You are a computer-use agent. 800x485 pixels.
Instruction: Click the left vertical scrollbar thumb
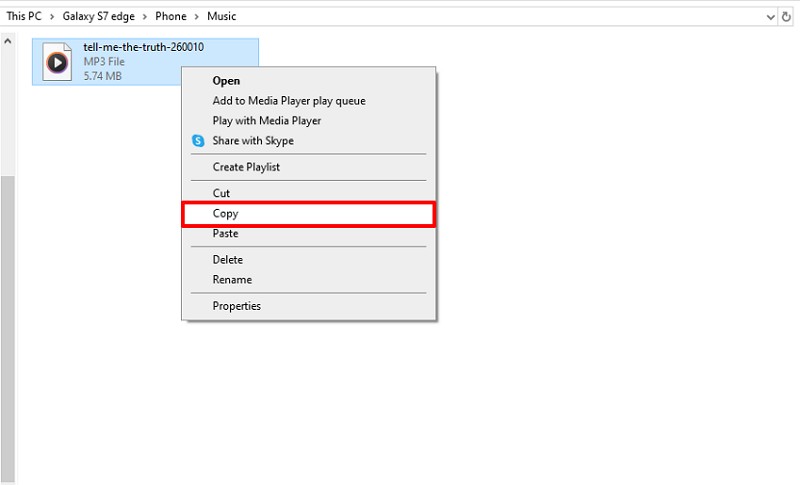(8, 329)
